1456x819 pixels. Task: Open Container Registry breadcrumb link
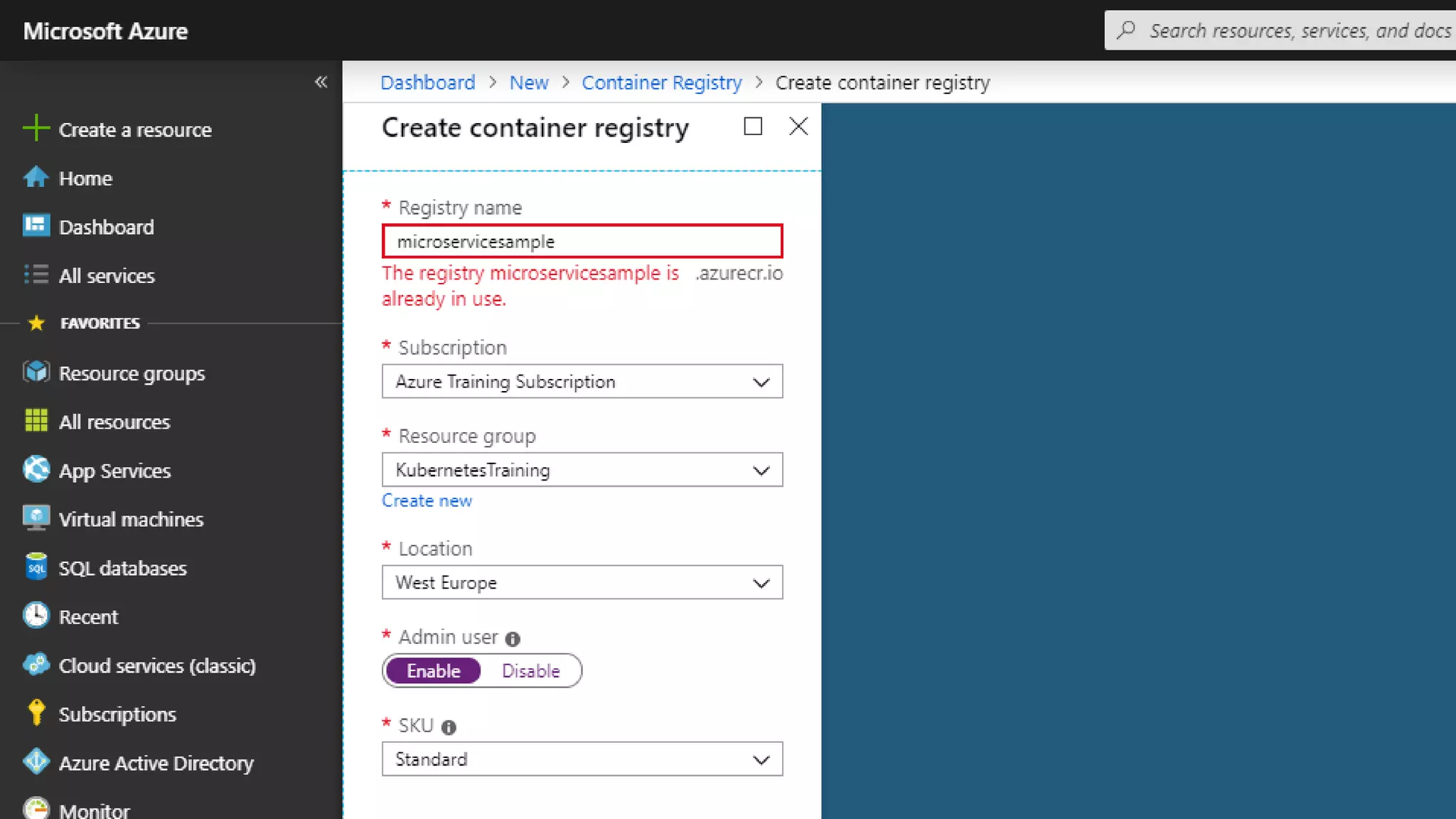point(661,82)
